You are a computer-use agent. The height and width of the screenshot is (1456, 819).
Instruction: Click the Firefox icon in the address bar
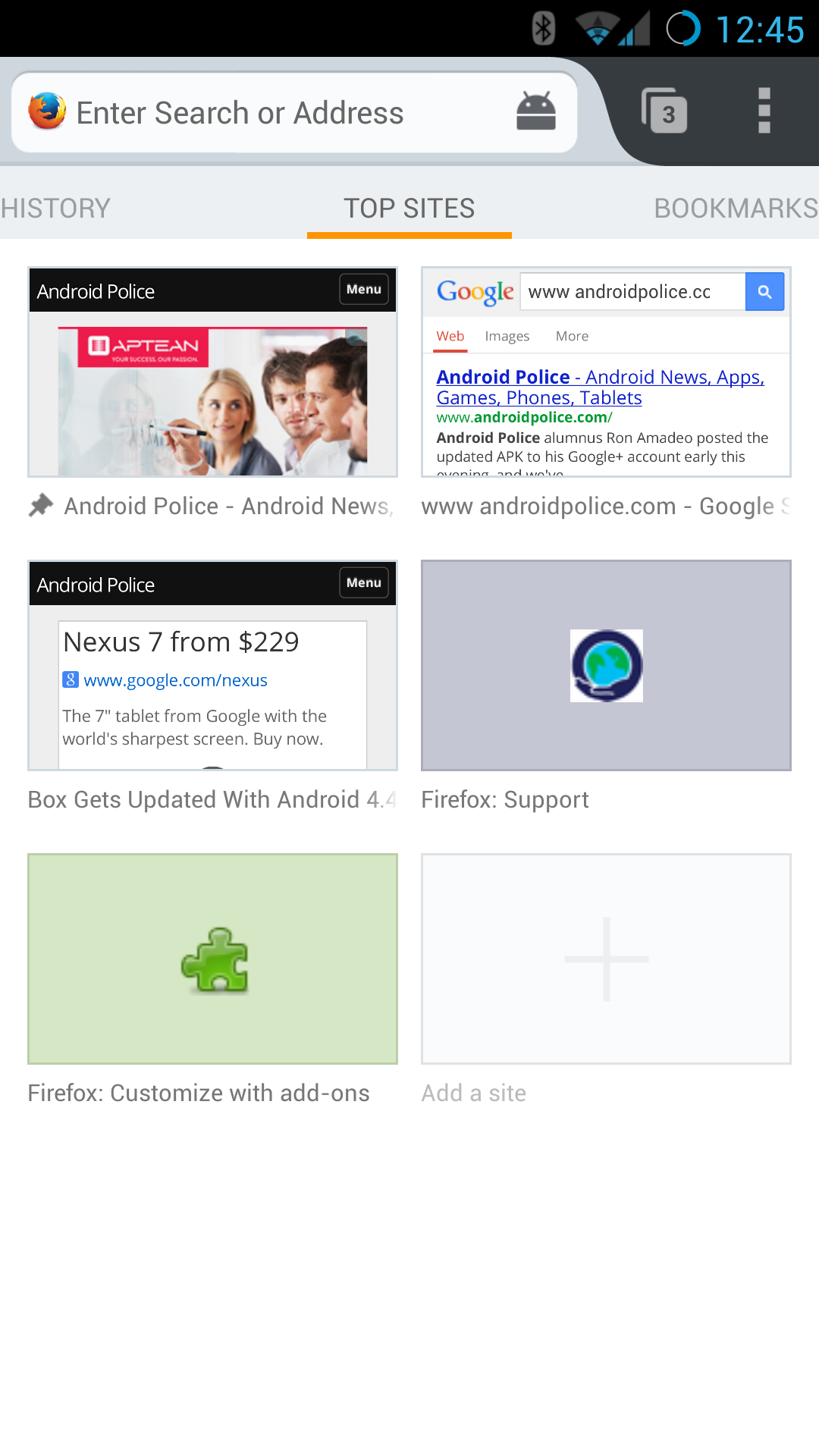coord(45,111)
